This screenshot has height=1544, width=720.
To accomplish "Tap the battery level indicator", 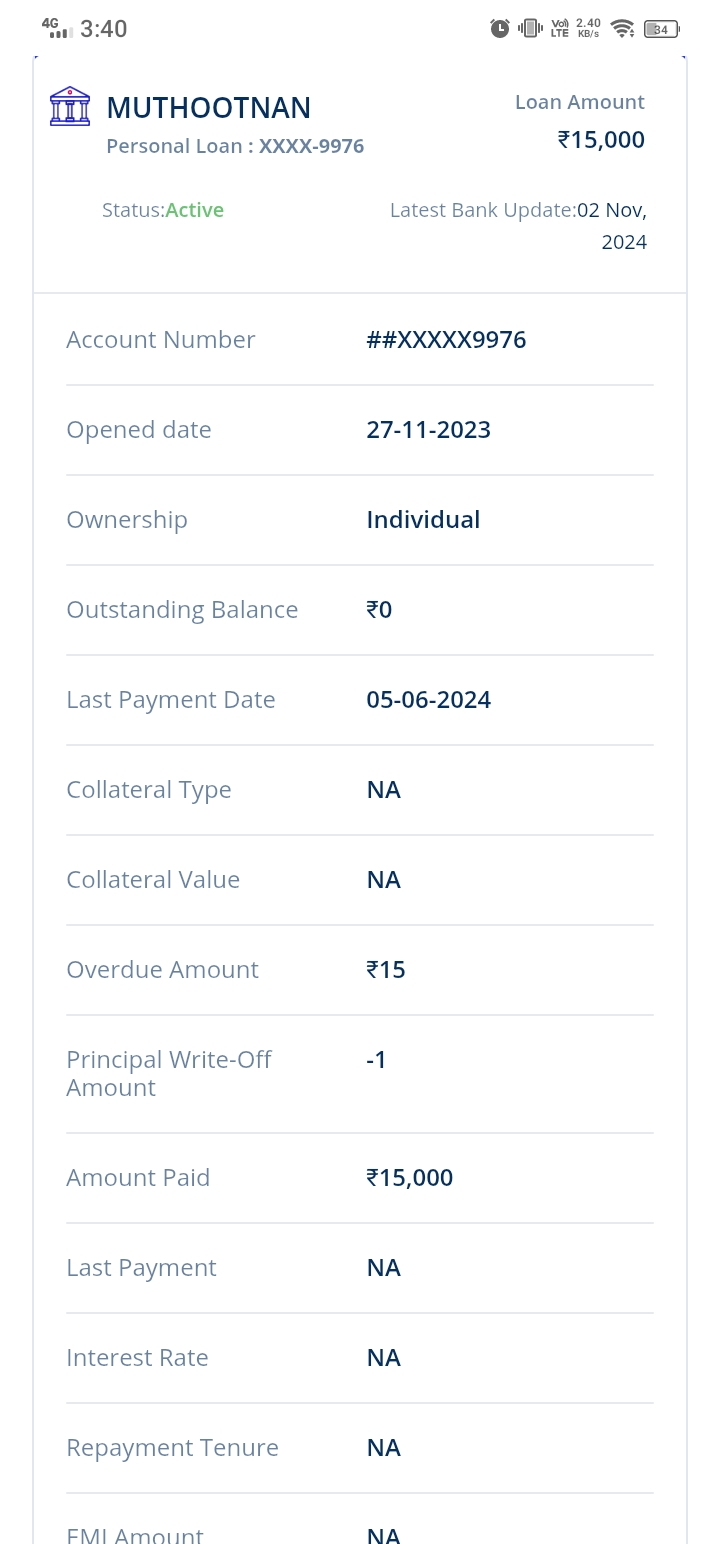I will tap(661, 29).
